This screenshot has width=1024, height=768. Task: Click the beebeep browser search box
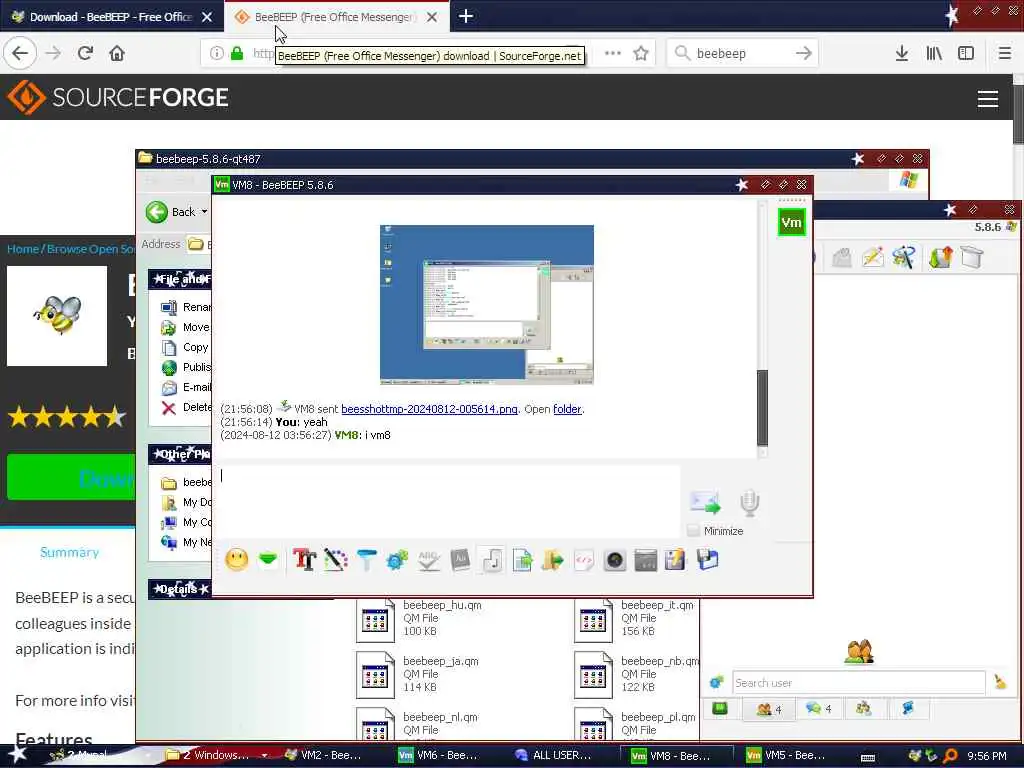tap(743, 53)
